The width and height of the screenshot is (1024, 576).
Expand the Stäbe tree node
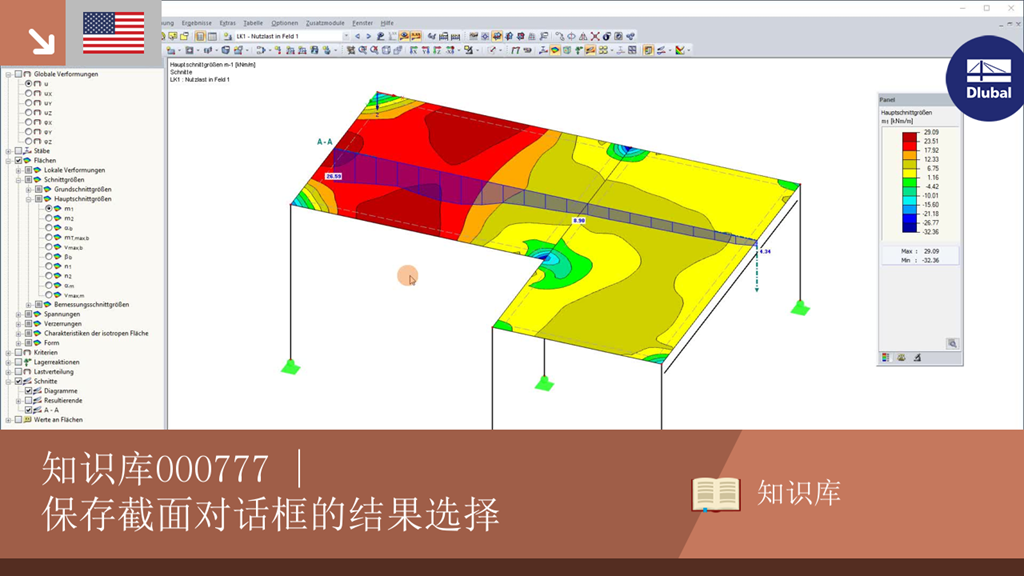(8, 151)
